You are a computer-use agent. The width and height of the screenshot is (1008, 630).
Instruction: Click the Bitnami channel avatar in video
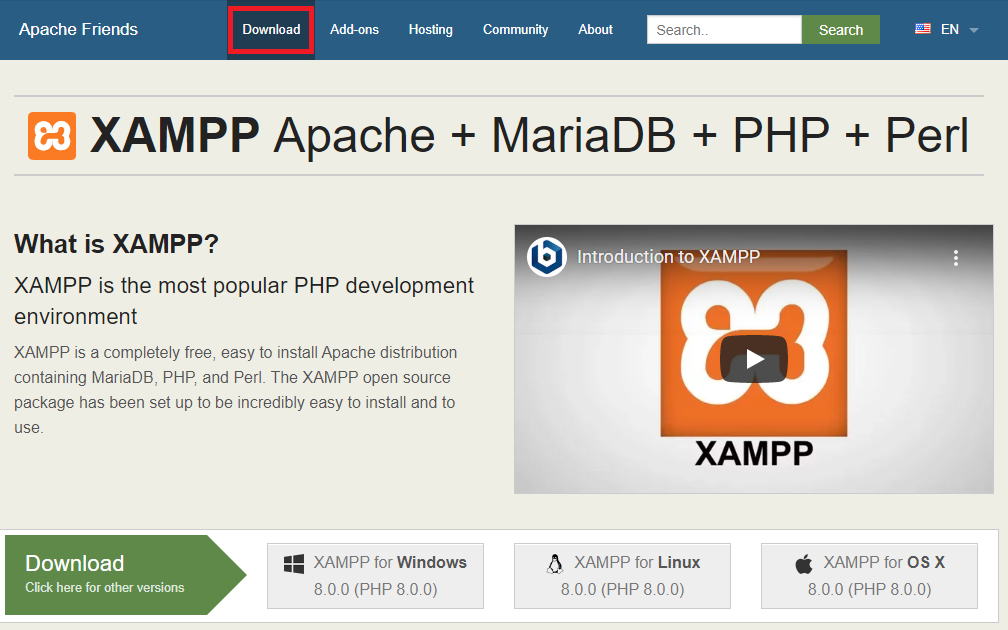click(546, 256)
